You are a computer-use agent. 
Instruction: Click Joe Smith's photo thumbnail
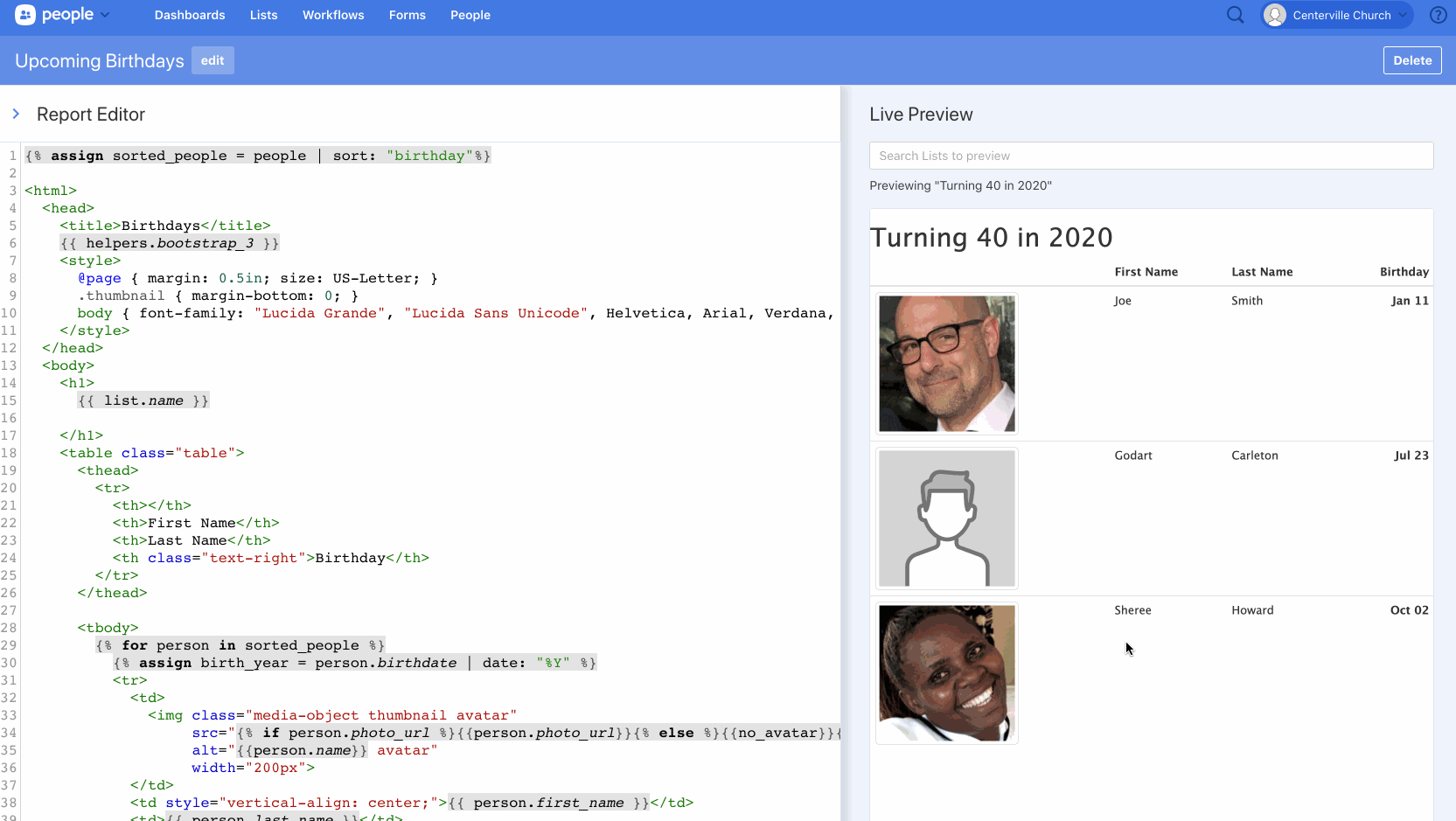pyautogui.click(x=946, y=364)
